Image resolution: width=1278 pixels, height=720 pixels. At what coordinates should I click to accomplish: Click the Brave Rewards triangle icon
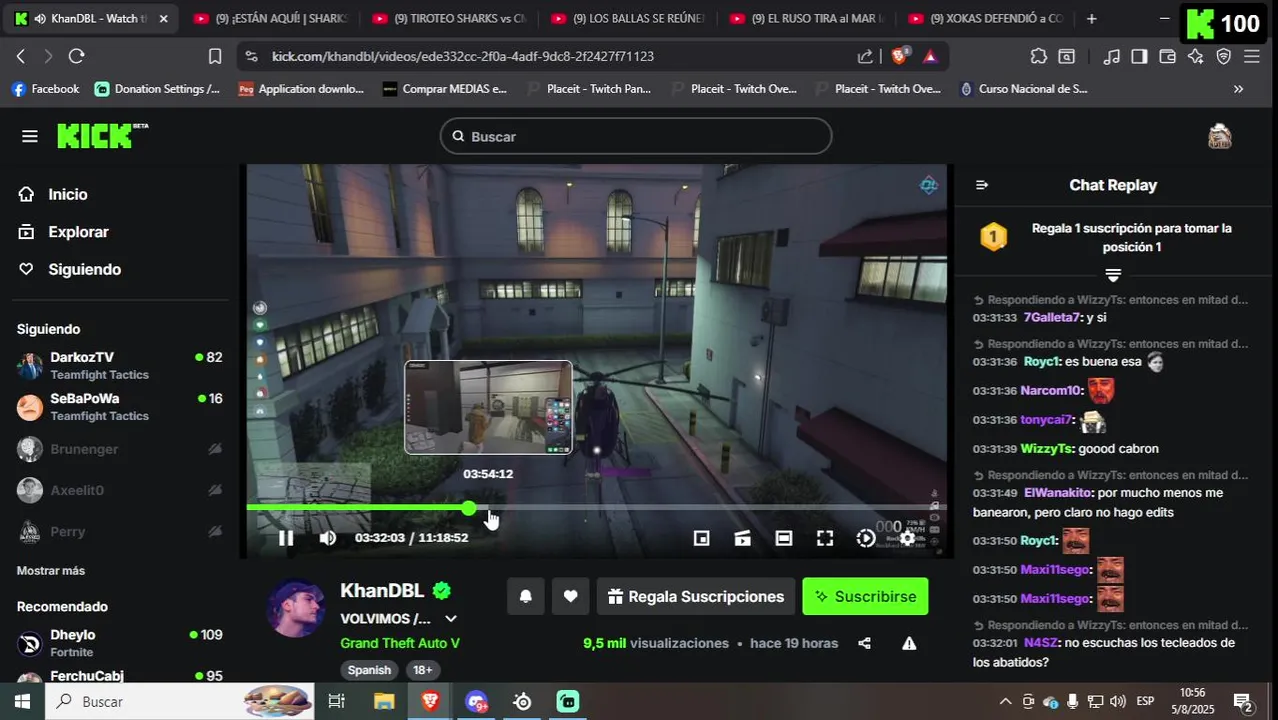pyautogui.click(x=930, y=57)
